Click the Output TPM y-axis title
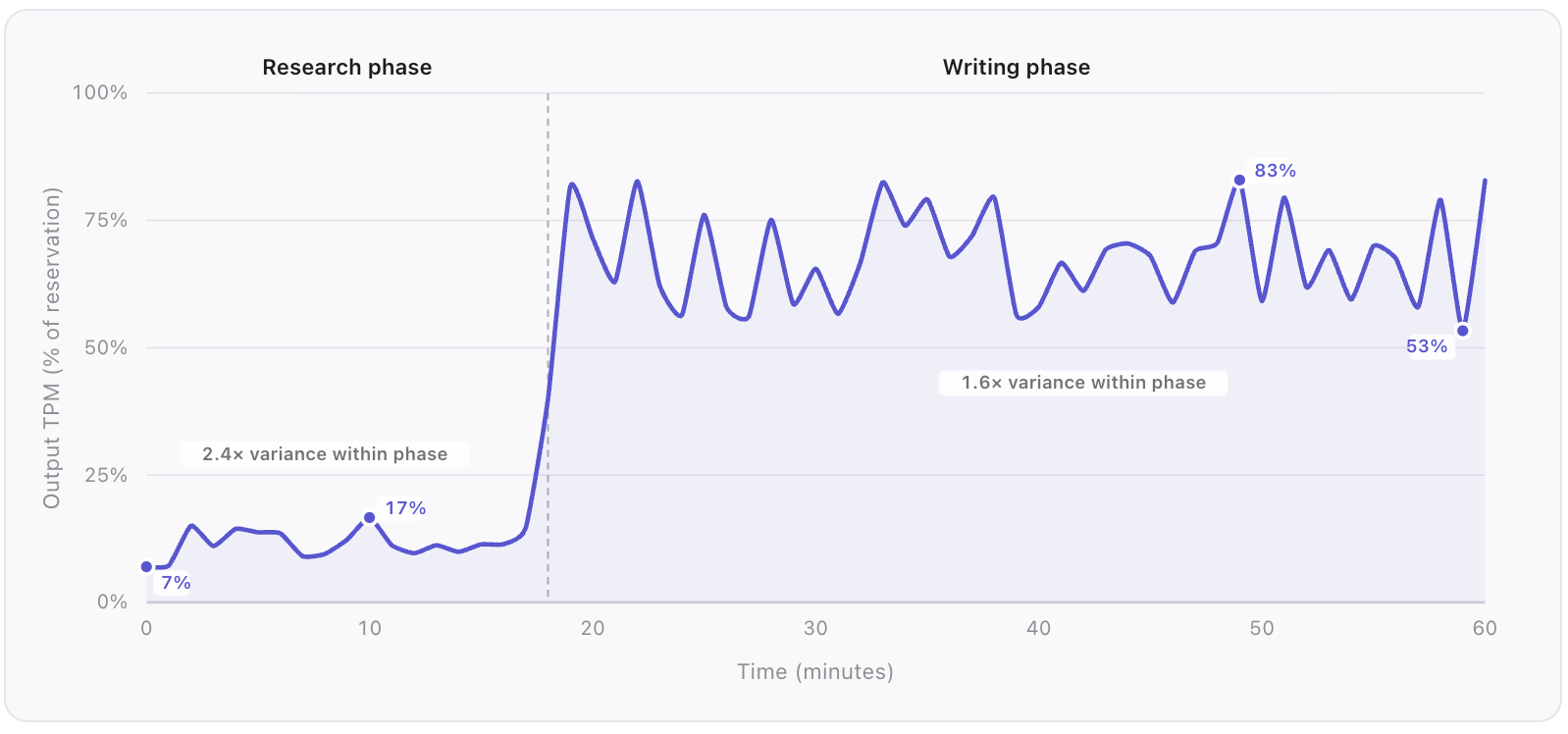1568x734 pixels. 52,347
